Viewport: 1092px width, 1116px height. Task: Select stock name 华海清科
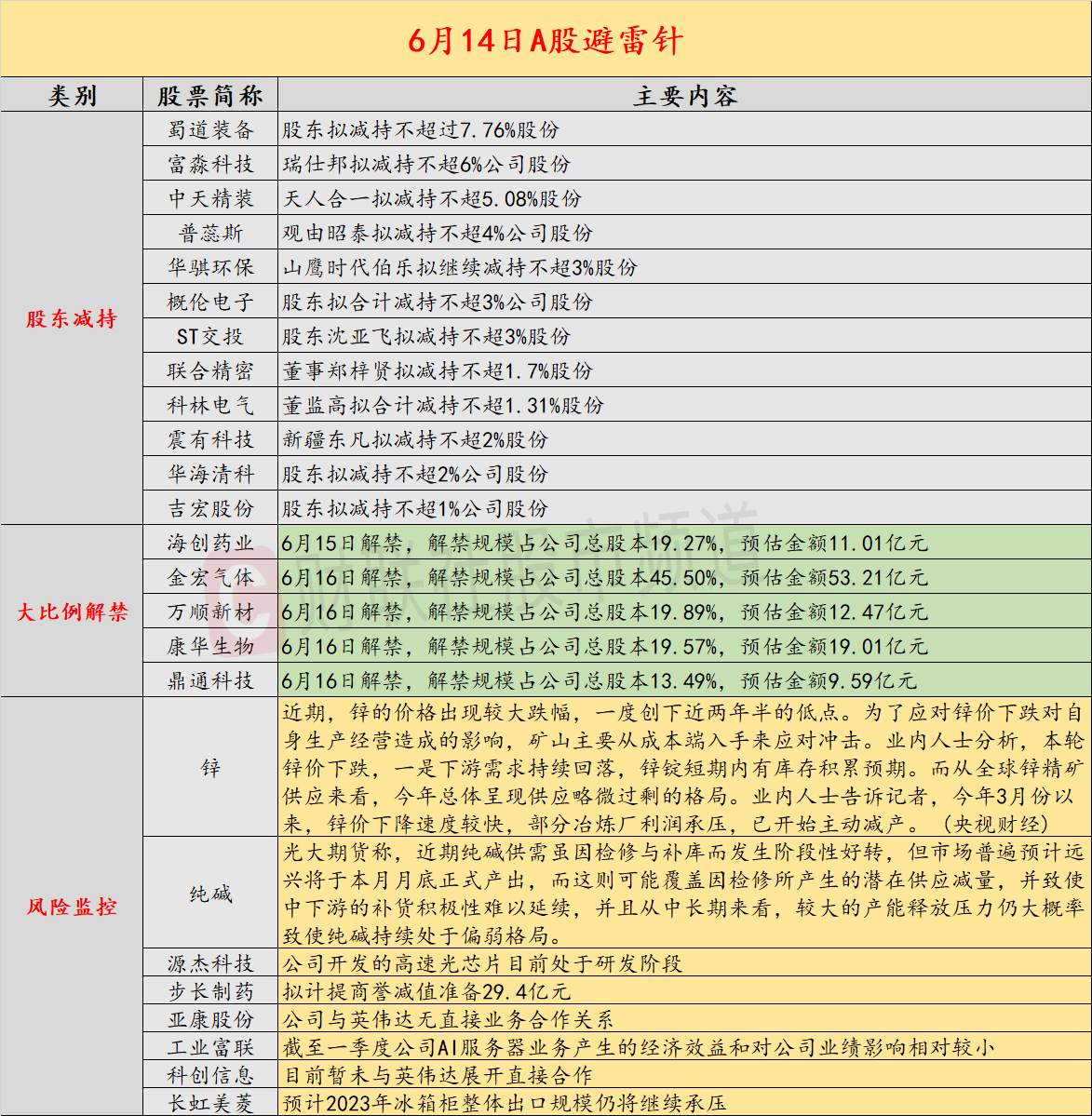[210, 474]
